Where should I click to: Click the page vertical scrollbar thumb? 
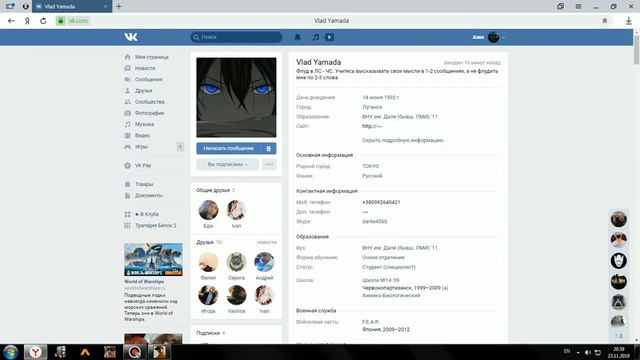coord(636,49)
